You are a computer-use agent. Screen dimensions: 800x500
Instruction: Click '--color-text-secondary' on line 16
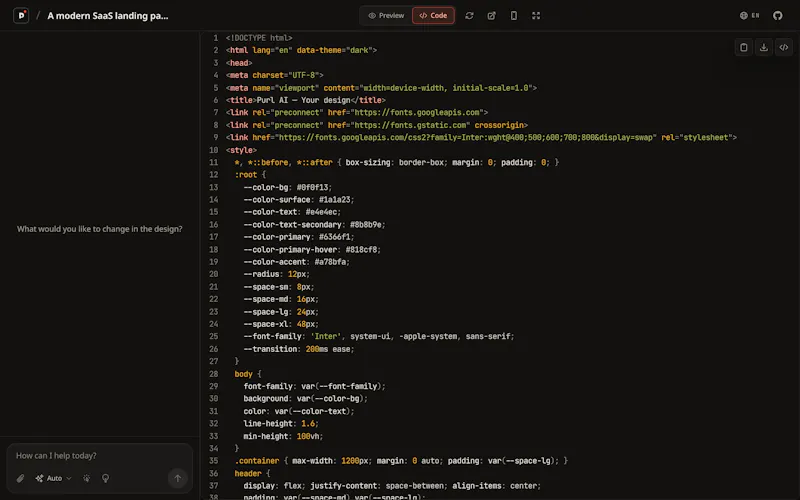(292, 225)
